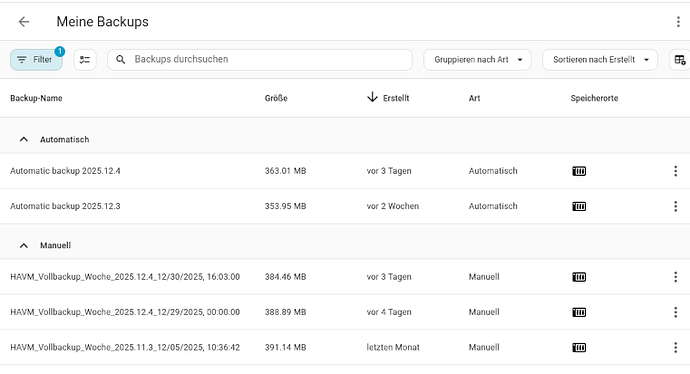Open the Sortieren nach Erstellt dropdown
Screen dimensions: 690x374
[600, 59]
